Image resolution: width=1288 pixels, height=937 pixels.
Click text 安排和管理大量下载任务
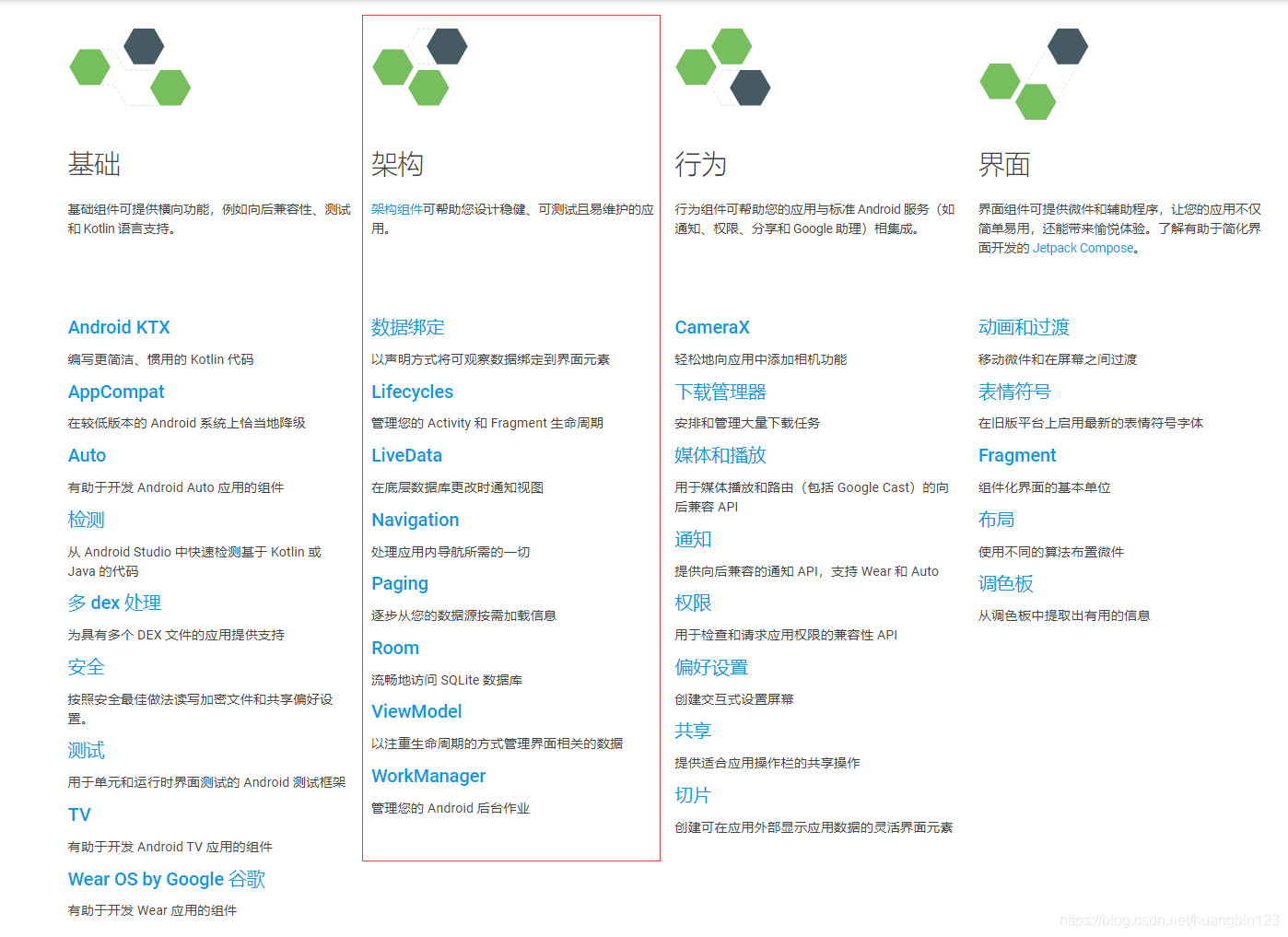747,423
